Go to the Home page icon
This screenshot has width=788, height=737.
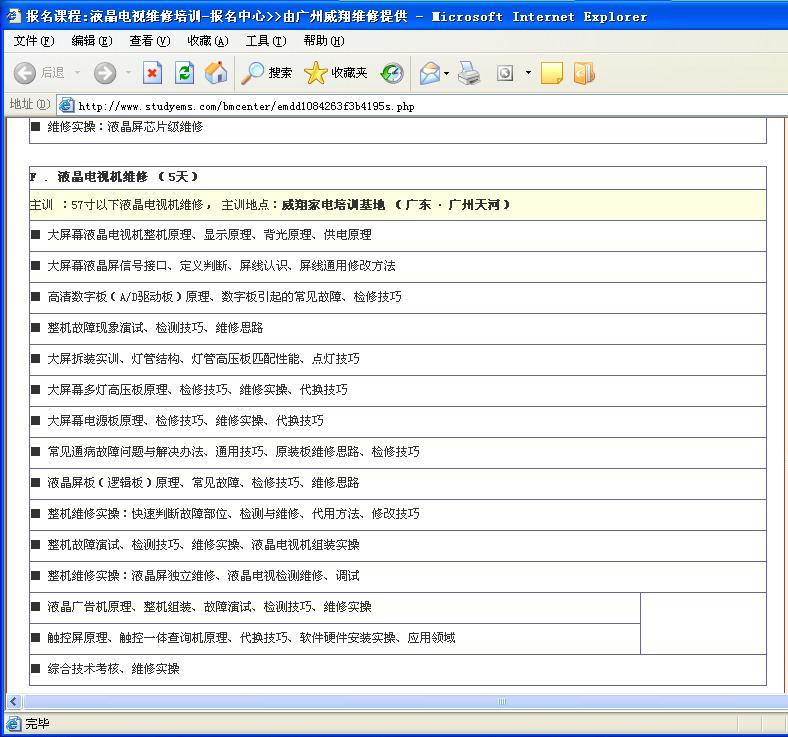(x=215, y=72)
